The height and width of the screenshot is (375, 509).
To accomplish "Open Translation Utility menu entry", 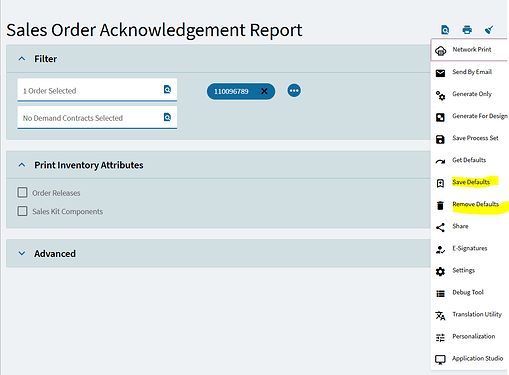I will (469, 314).
